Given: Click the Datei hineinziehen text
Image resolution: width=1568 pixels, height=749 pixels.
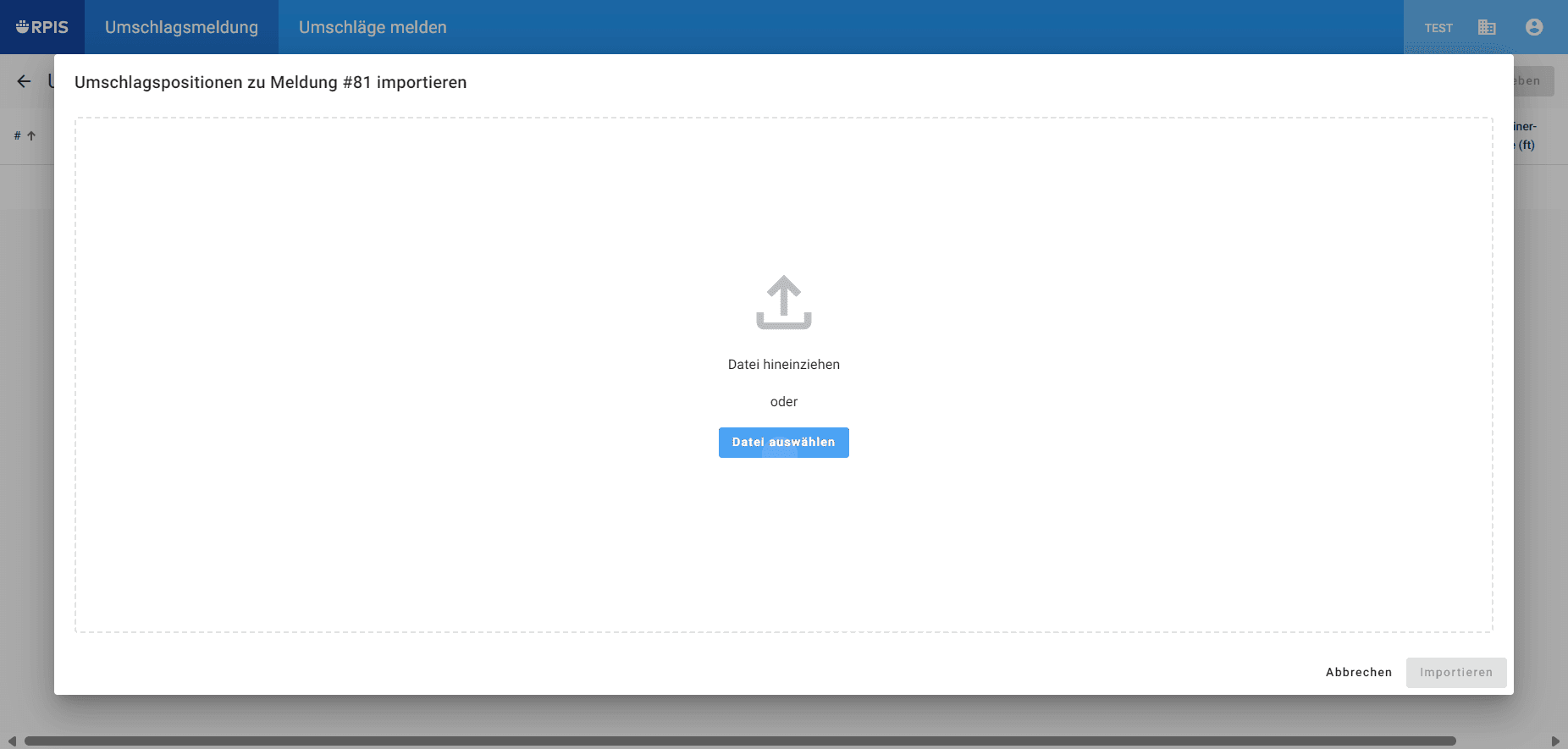Looking at the screenshot, I should tap(784, 365).
